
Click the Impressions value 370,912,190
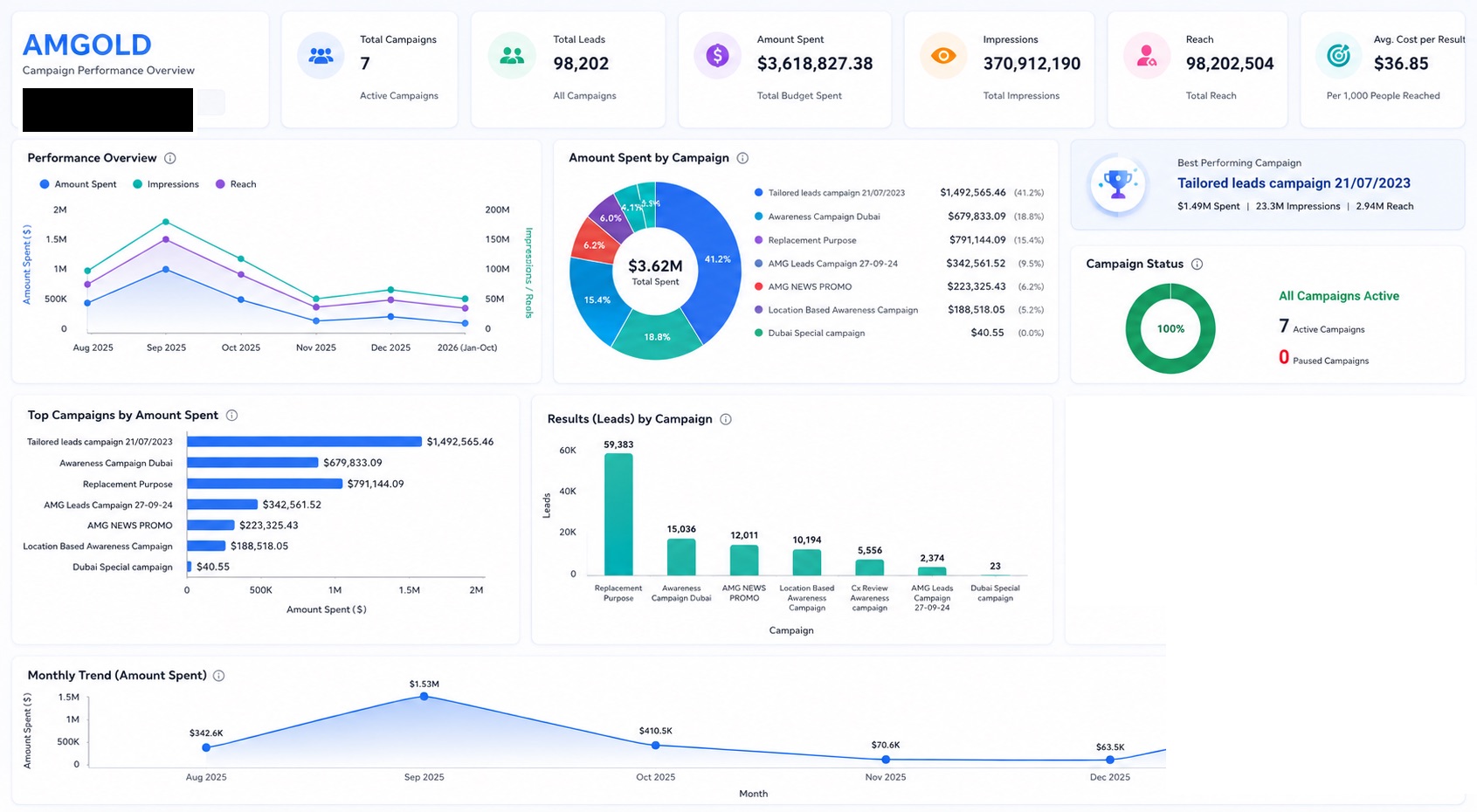coord(1032,64)
